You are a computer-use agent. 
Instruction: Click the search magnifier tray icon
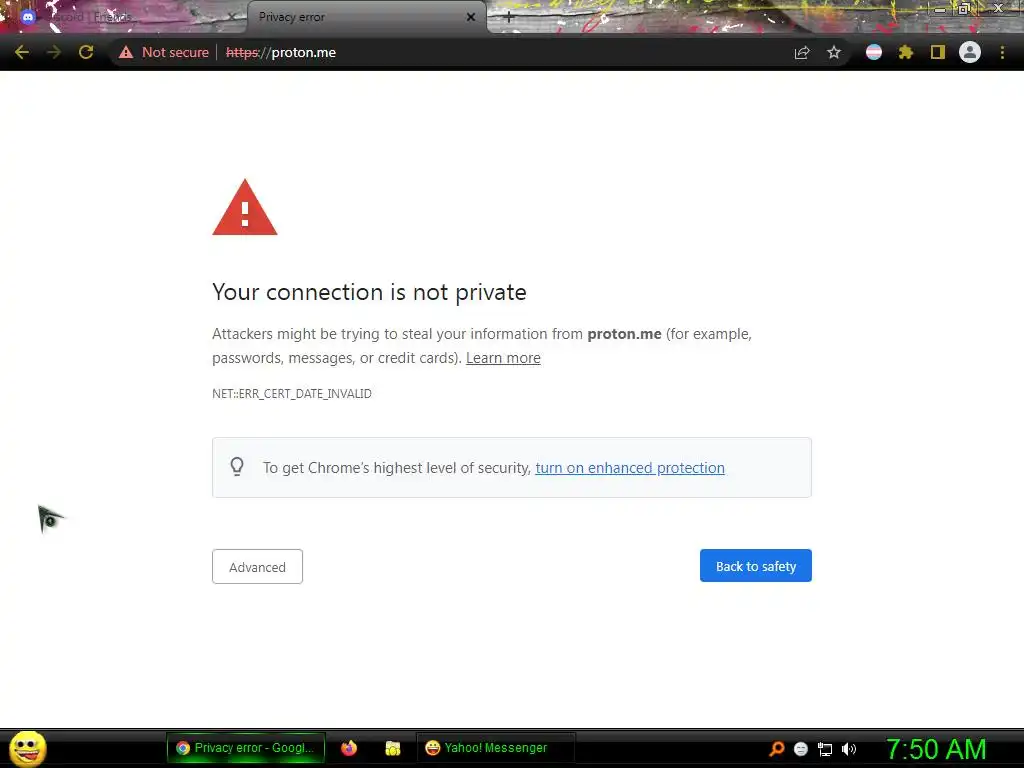pos(776,748)
